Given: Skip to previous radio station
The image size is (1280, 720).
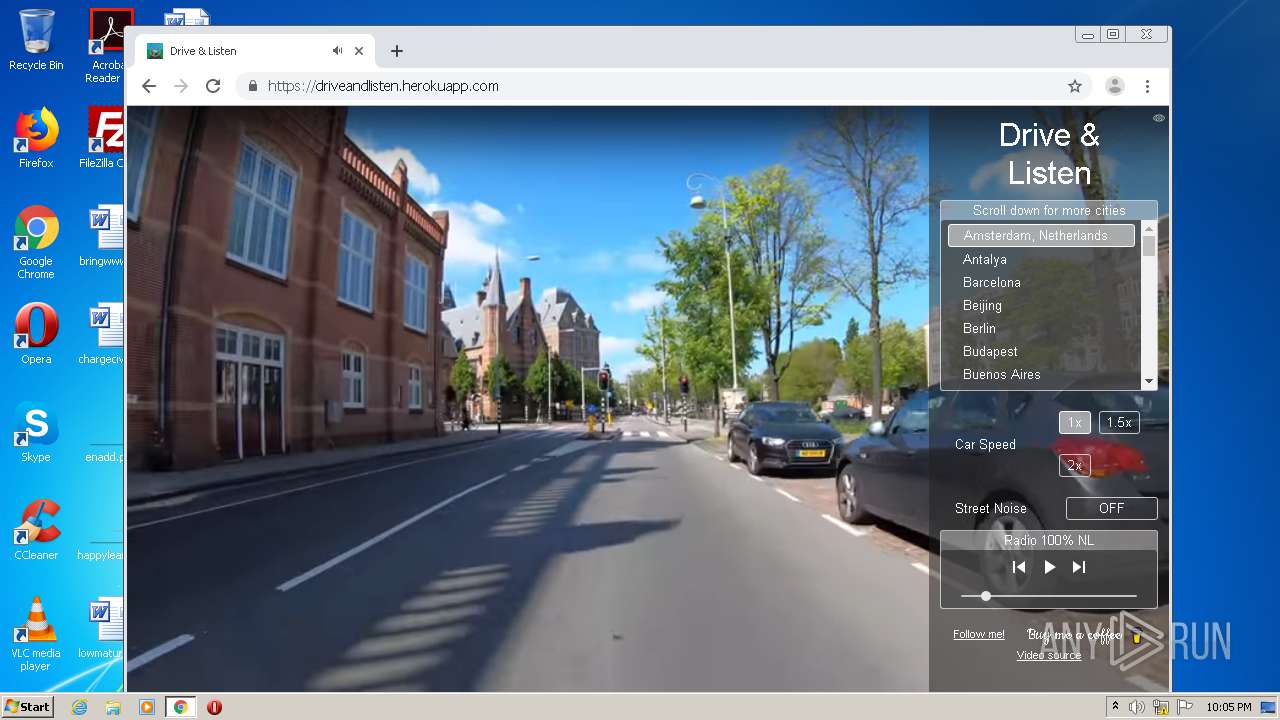Looking at the screenshot, I should [x=1019, y=567].
